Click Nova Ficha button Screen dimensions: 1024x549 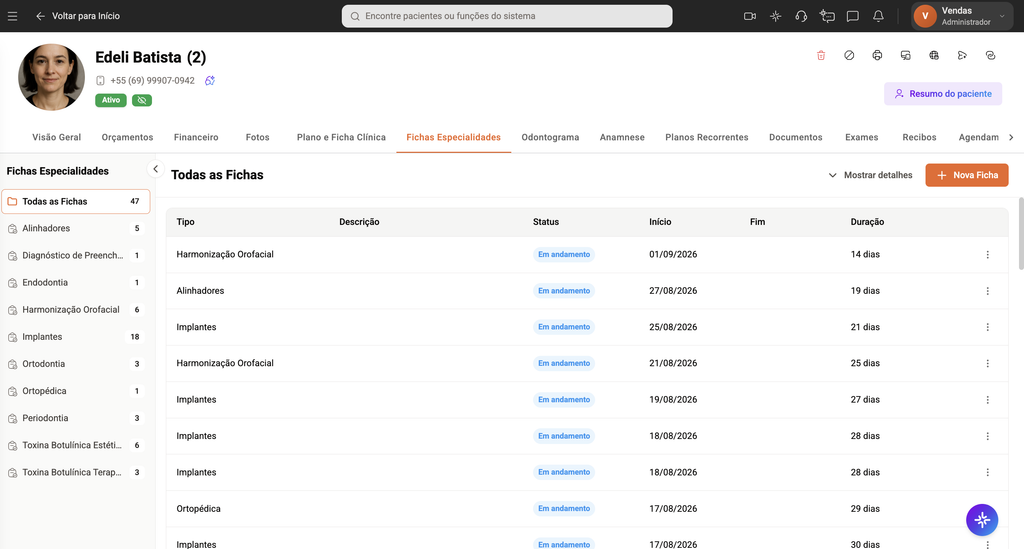click(967, 175)
